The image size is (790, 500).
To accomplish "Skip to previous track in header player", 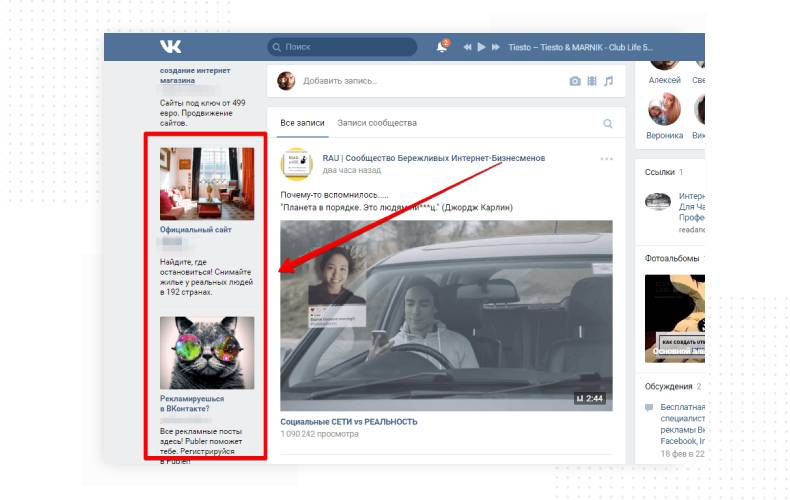I will pyautogui.click(x=468, y=47).
